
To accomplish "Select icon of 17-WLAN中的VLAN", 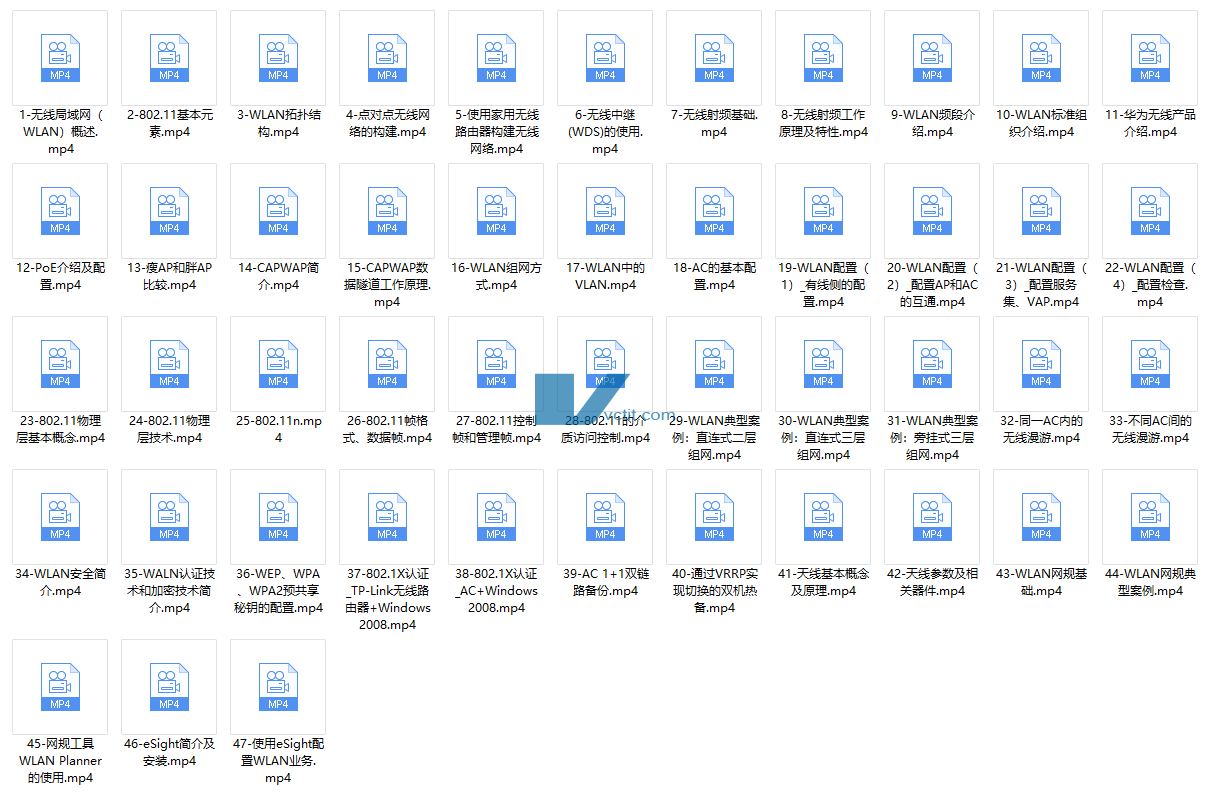I will pos(605,211).
